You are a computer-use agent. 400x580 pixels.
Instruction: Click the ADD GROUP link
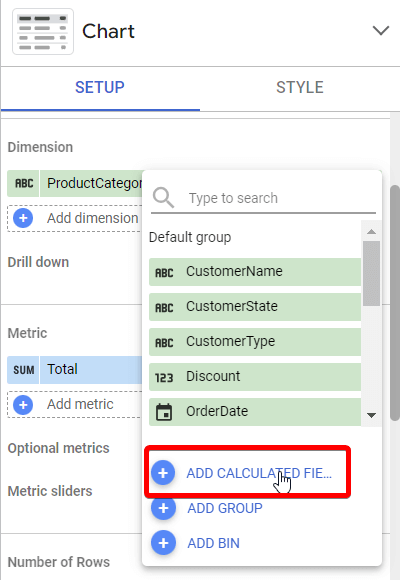pos(225,508)
